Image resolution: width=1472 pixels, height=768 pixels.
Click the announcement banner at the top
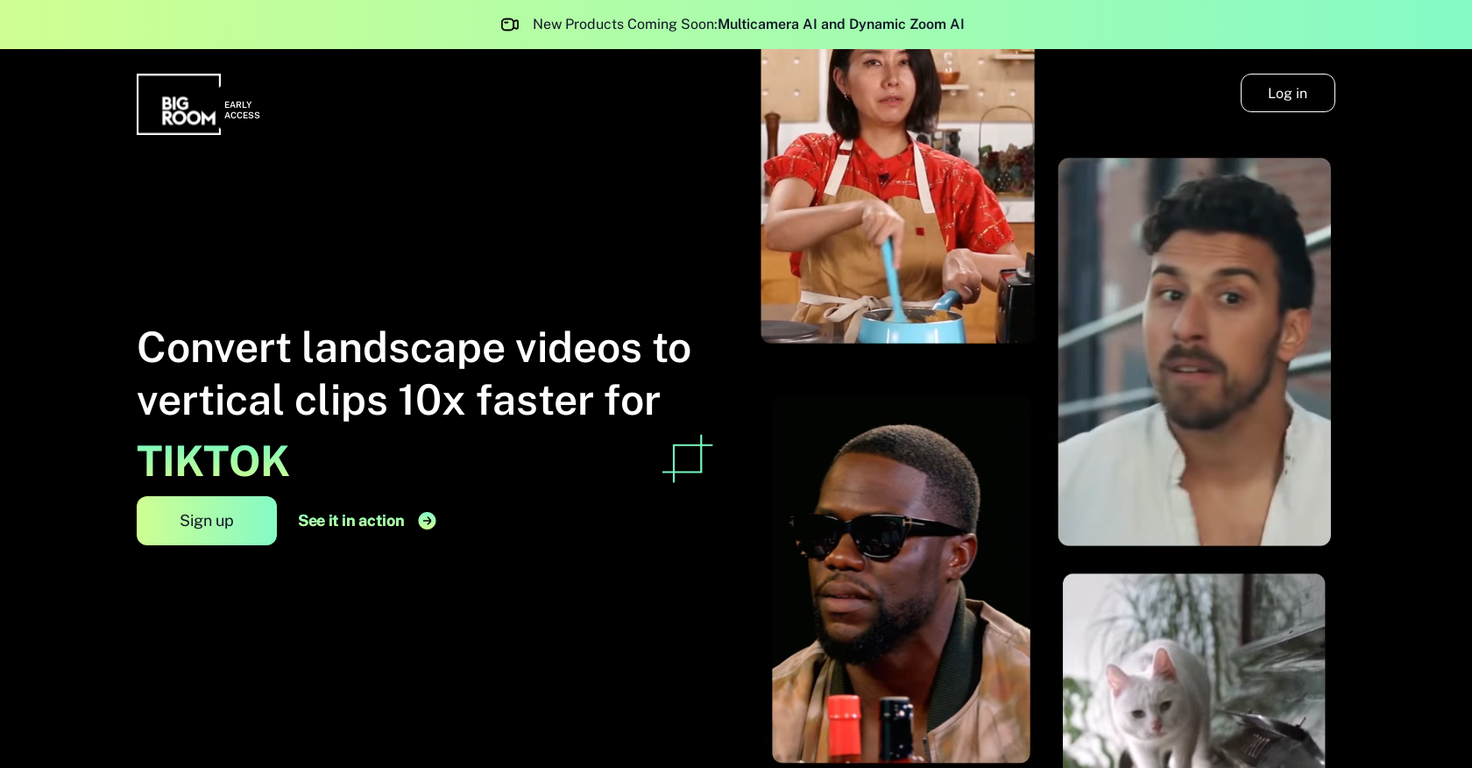(736, 24)
